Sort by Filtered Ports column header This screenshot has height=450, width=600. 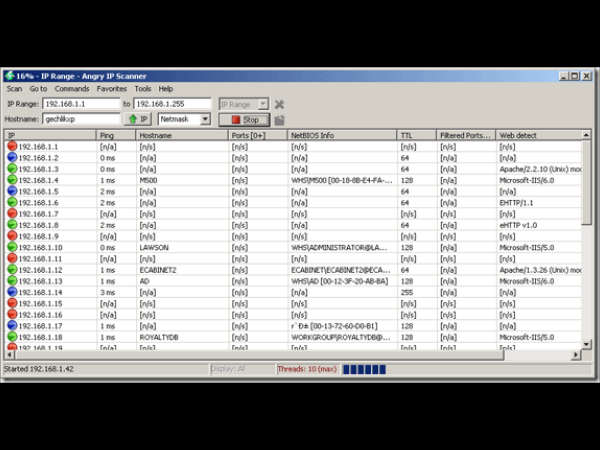pyautogui.click(x=466, y=135)
